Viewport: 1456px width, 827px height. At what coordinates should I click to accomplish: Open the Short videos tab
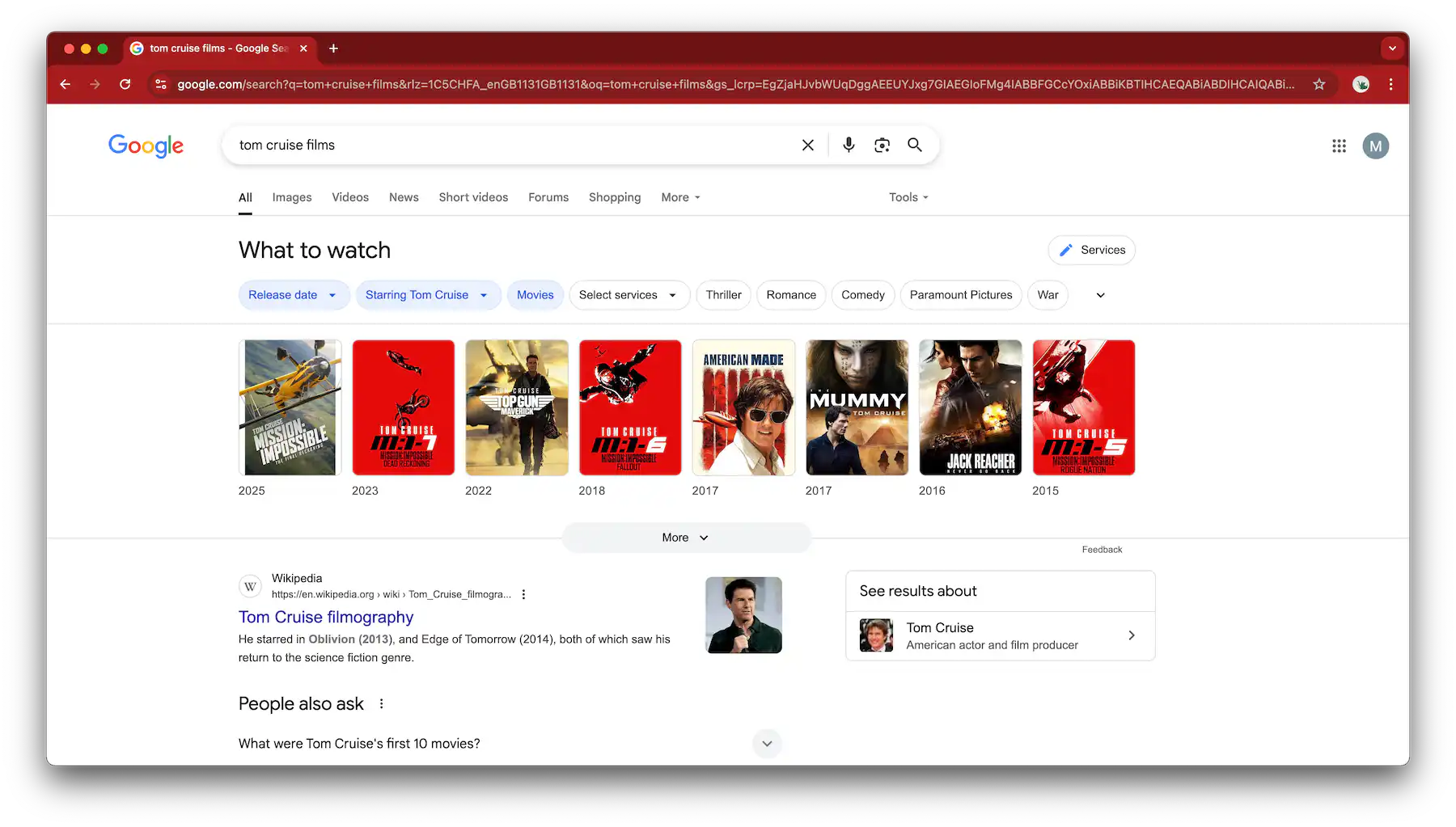pyautogui.click(x=473, y=197)
